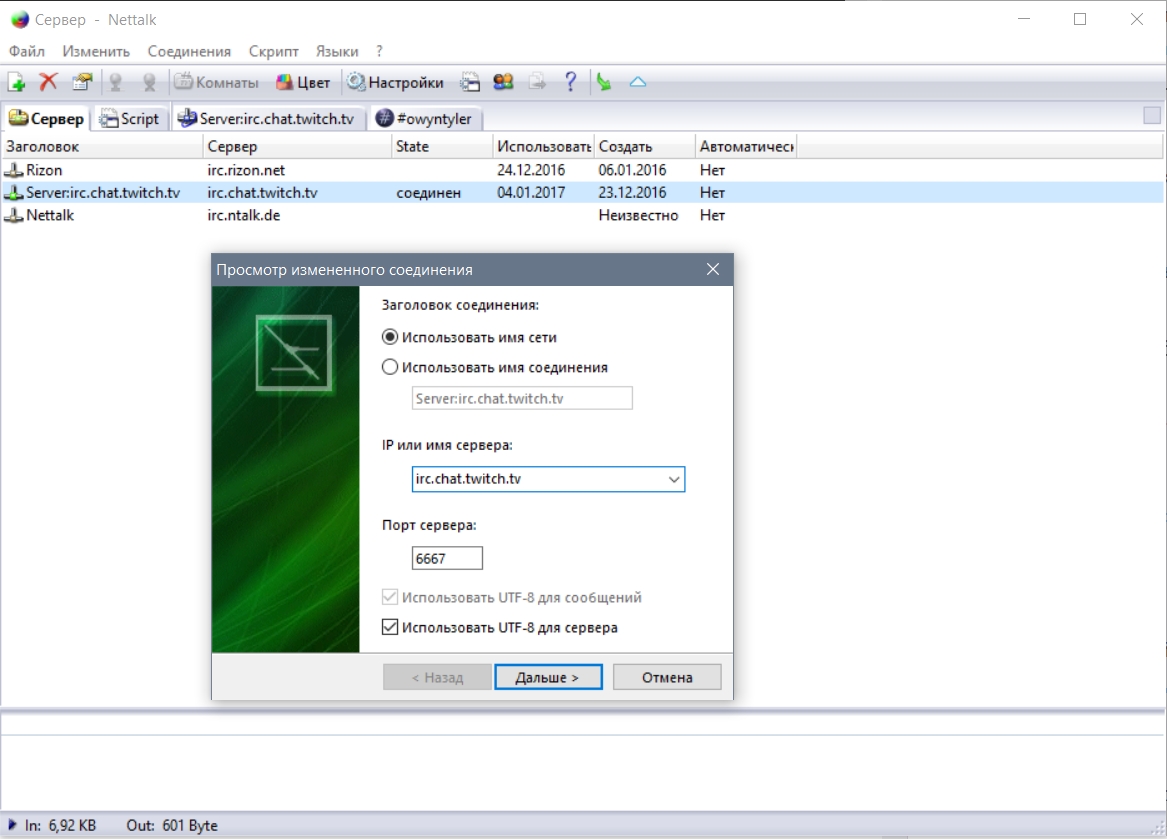This screenshot has width=1167, height=839.
Task: Switch to the Script tab
Action: (130, 119)
